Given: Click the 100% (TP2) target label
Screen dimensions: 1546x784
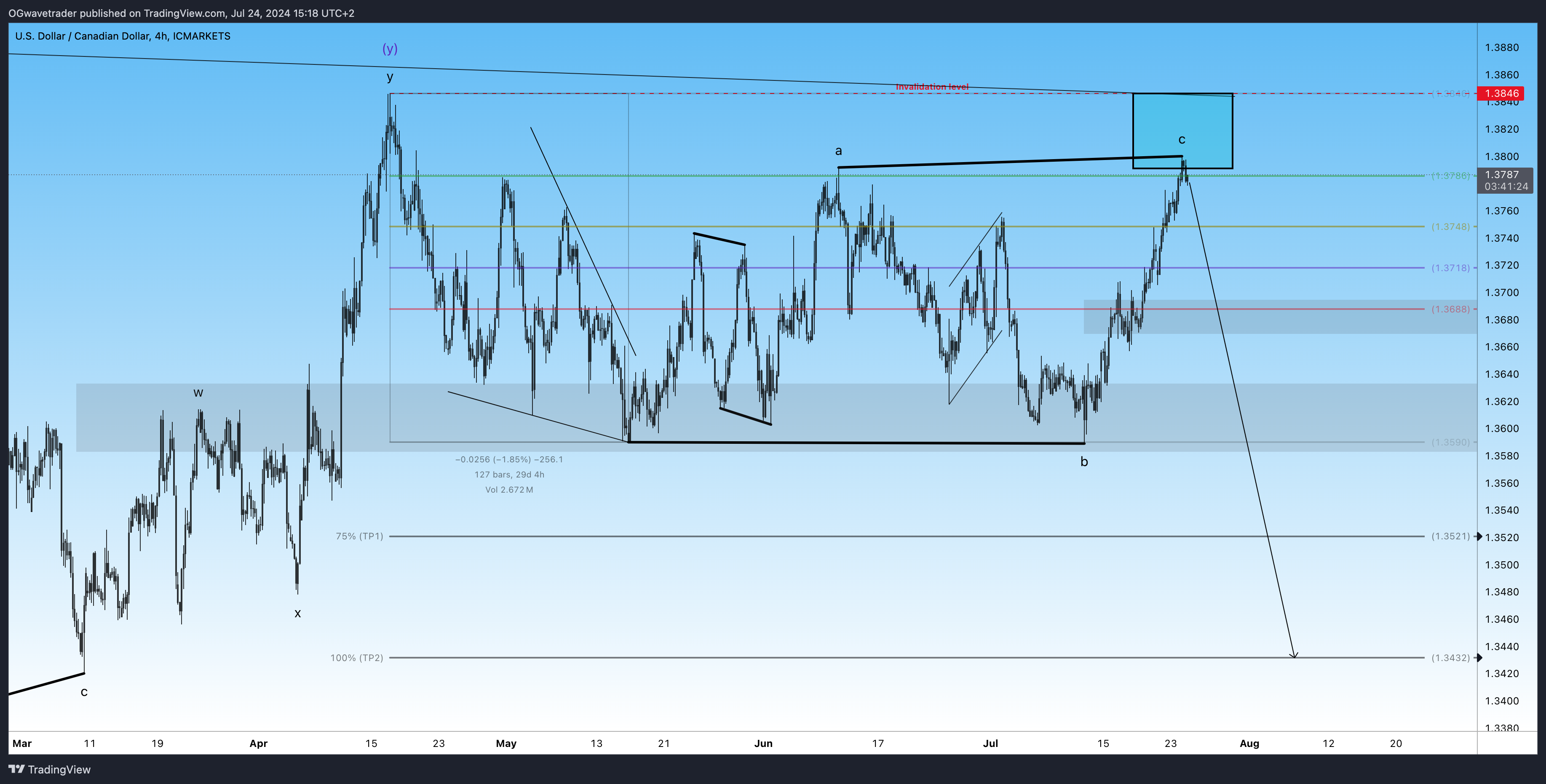Looking at the screenshot, I should pos(356,658).
